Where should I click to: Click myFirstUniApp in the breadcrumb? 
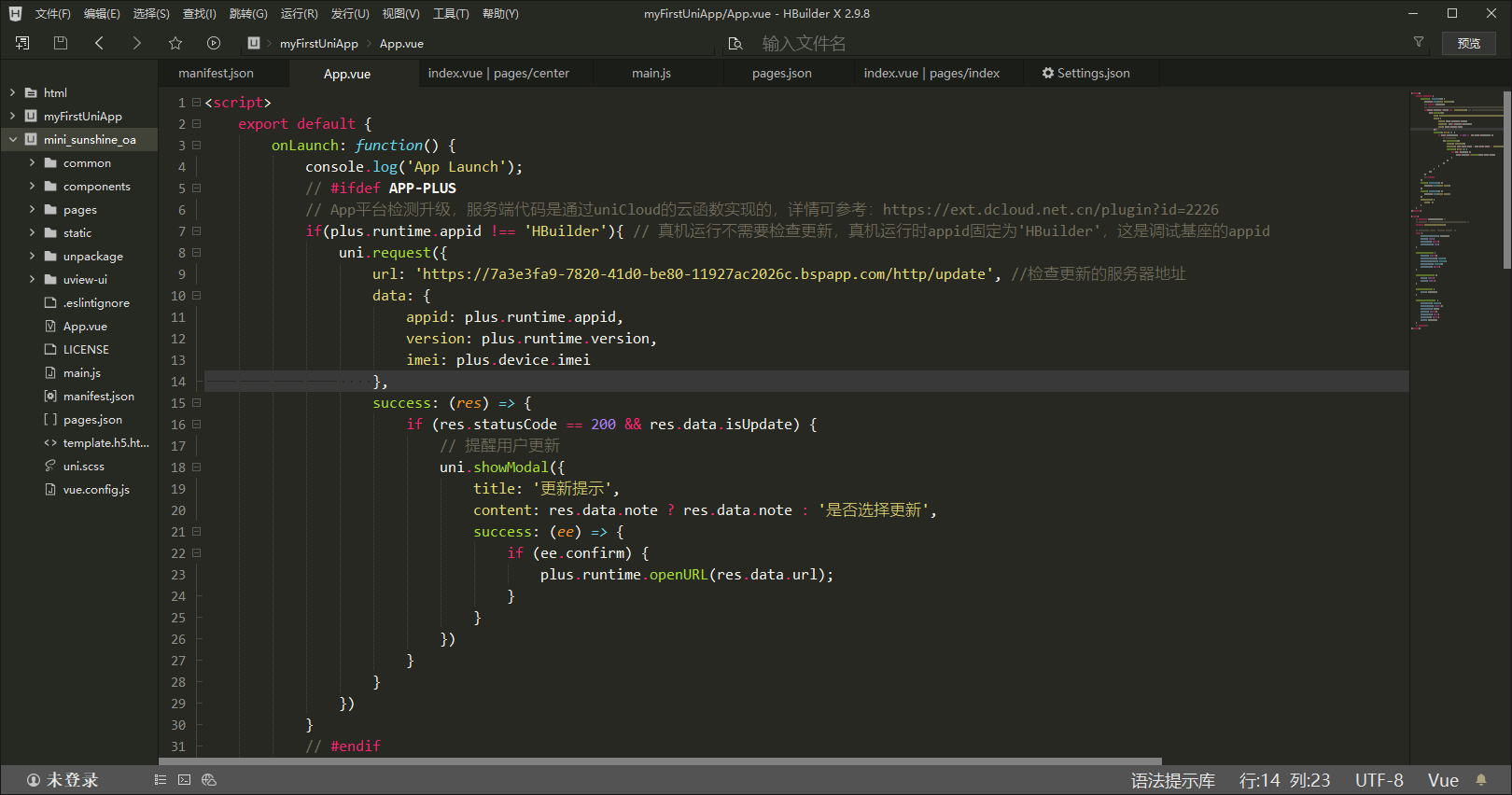[x=319, y=43]
